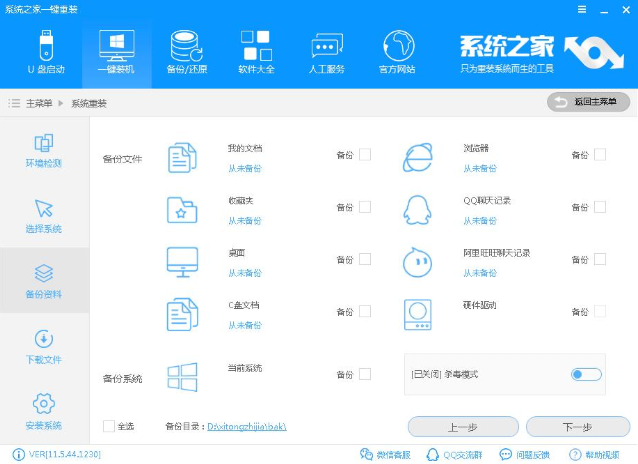The height and width of the screenshot is (464, 638).
Task: Select the 备份资料 layers icon
Action: point(44,273)
